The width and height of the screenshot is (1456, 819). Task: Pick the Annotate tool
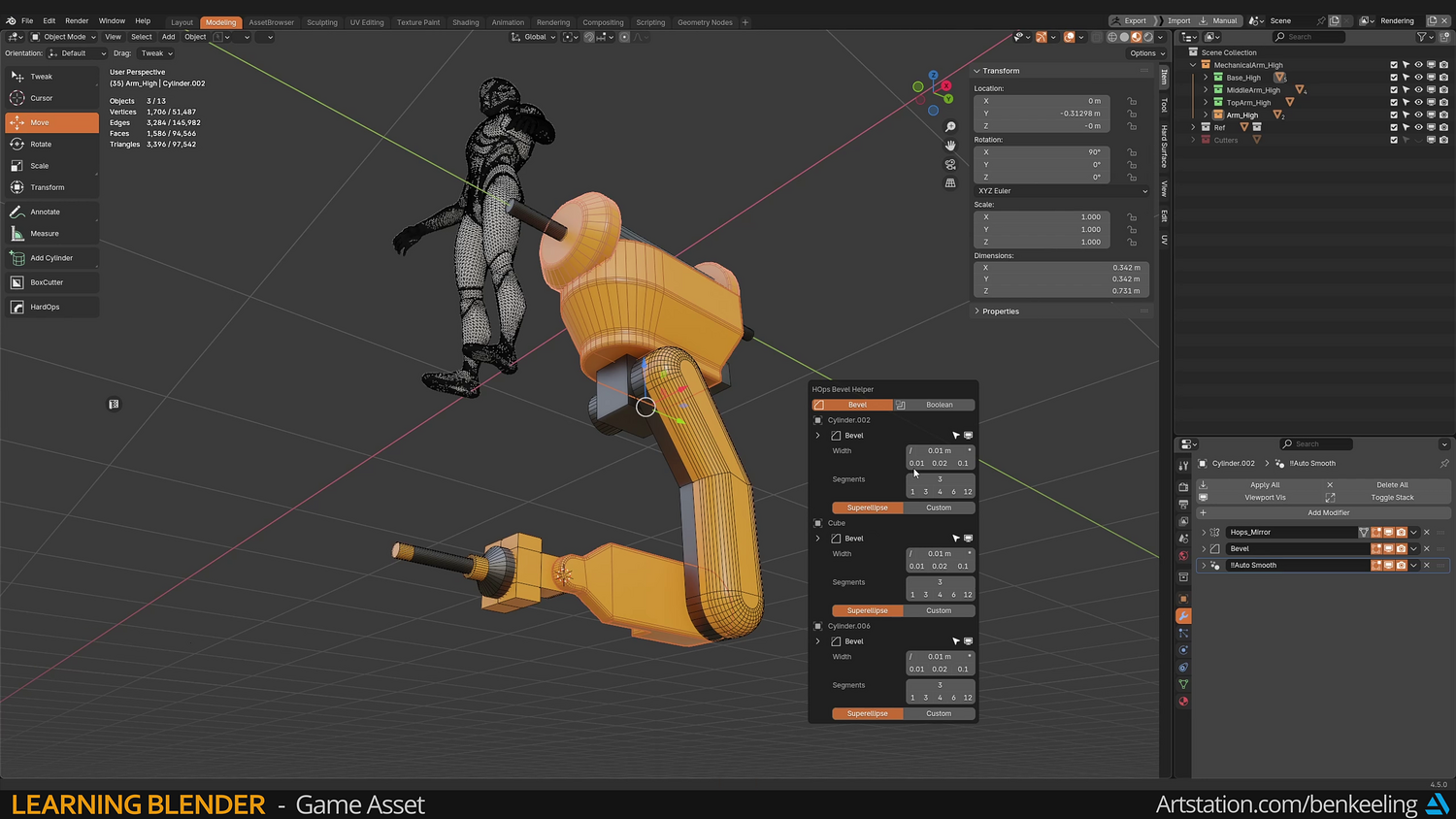51,212
